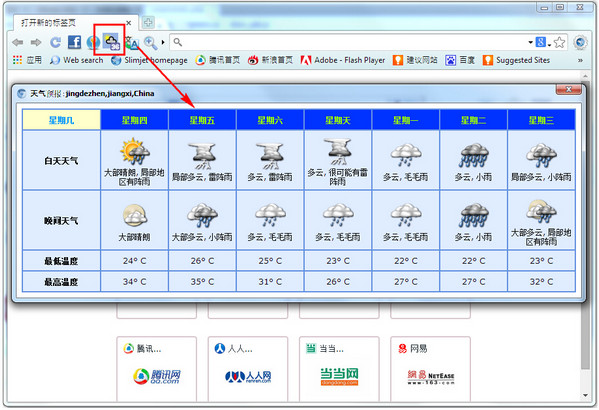Click the back navigation arrow

pyautogui.click(x=18, y=42)
